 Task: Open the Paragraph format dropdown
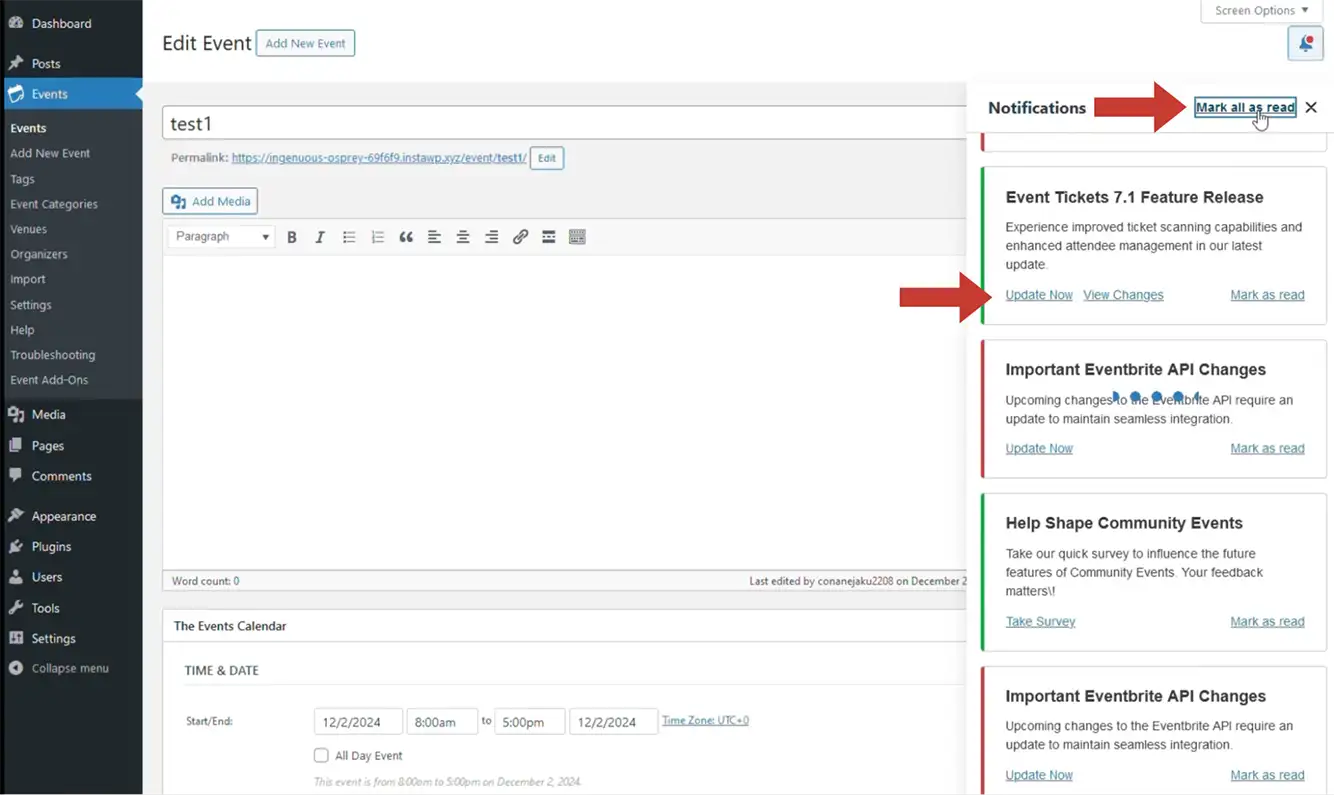222,237
